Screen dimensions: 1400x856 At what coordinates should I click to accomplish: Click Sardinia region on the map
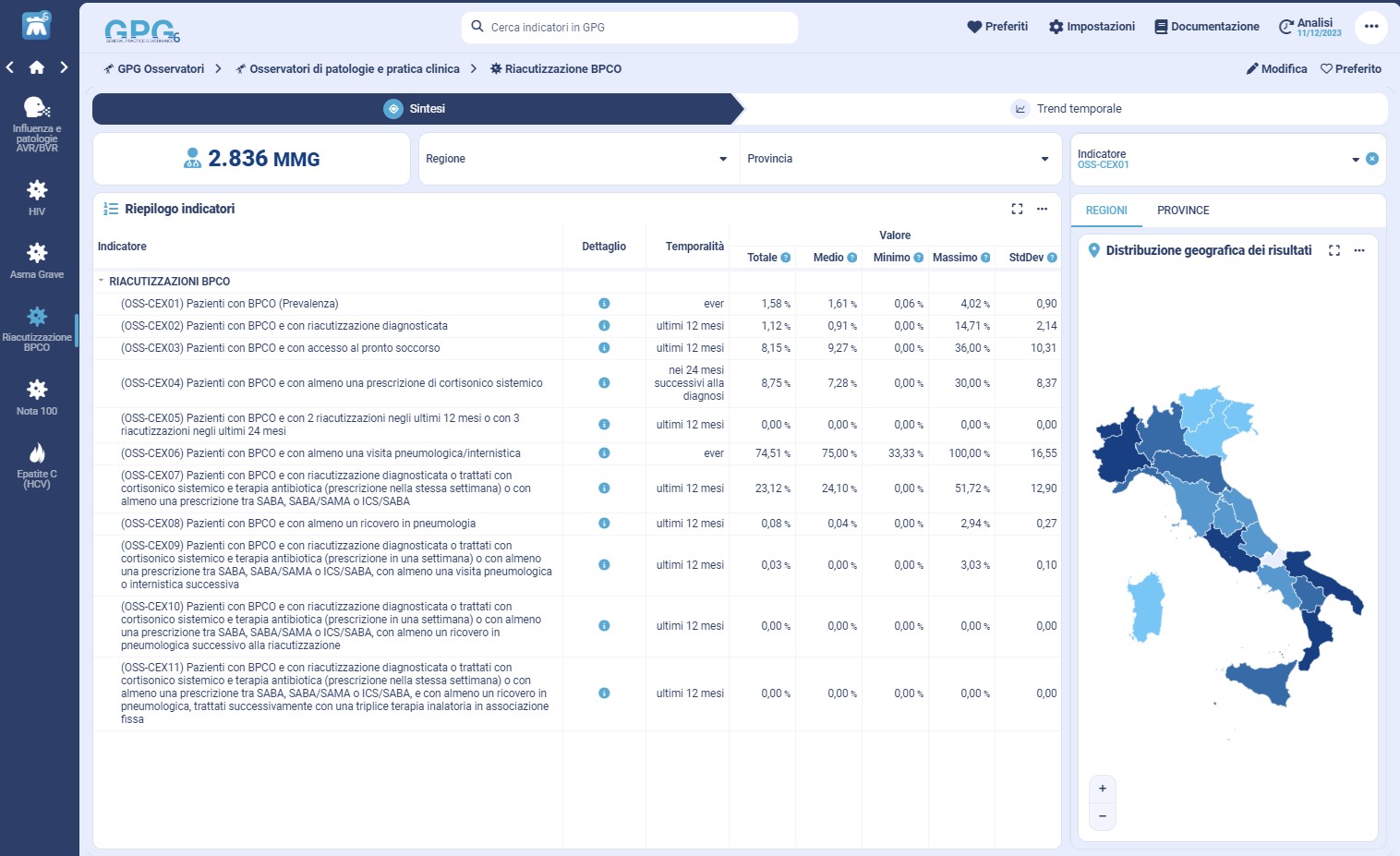(1146, 605)
